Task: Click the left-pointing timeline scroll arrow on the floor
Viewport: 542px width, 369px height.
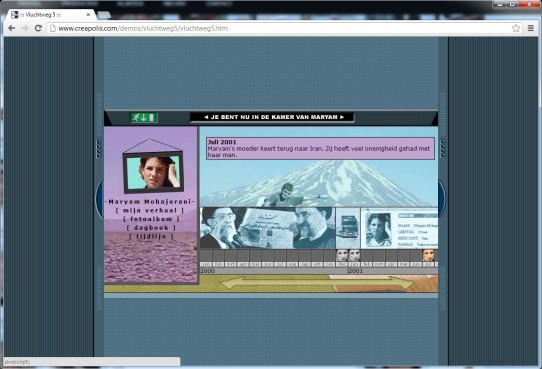Action: click(232, 284)
